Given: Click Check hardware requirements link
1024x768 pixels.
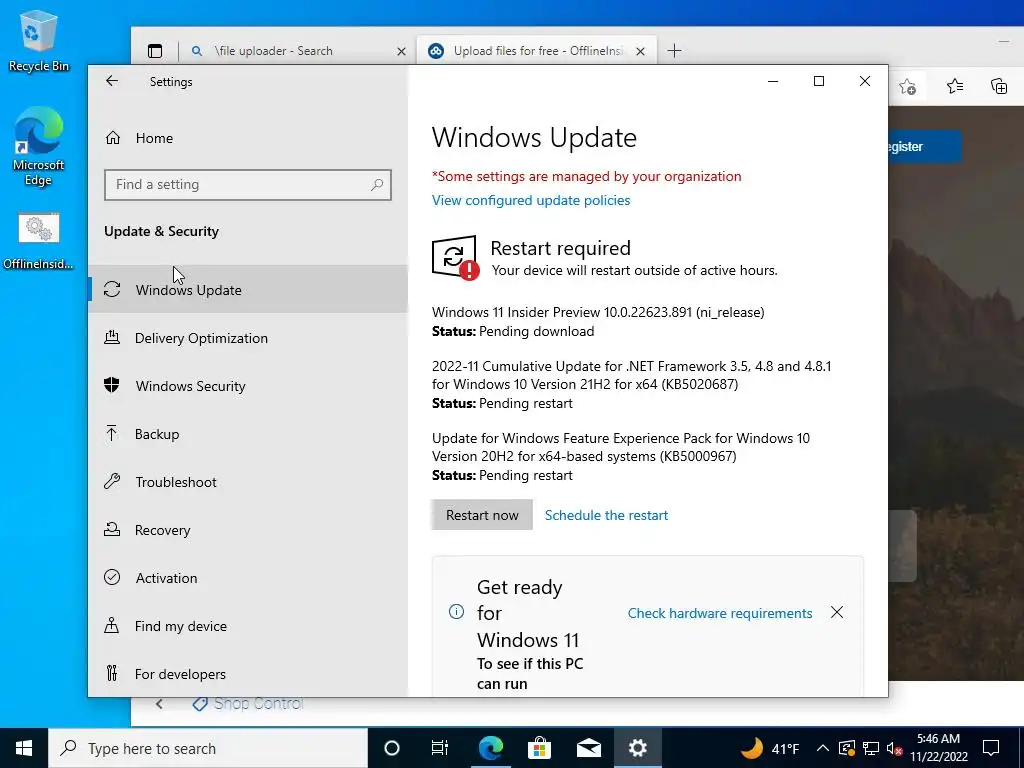Looking at the screenshot, I should coord(720,613).
